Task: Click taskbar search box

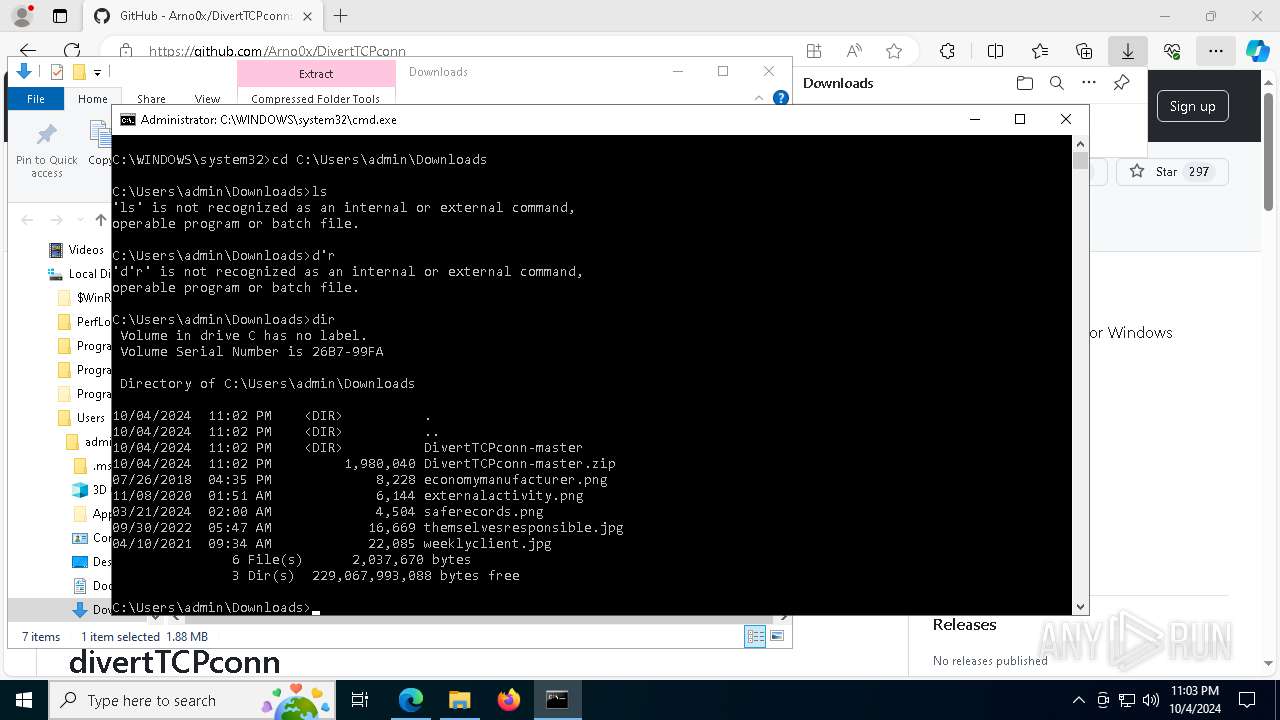Action: click(192, 700)
